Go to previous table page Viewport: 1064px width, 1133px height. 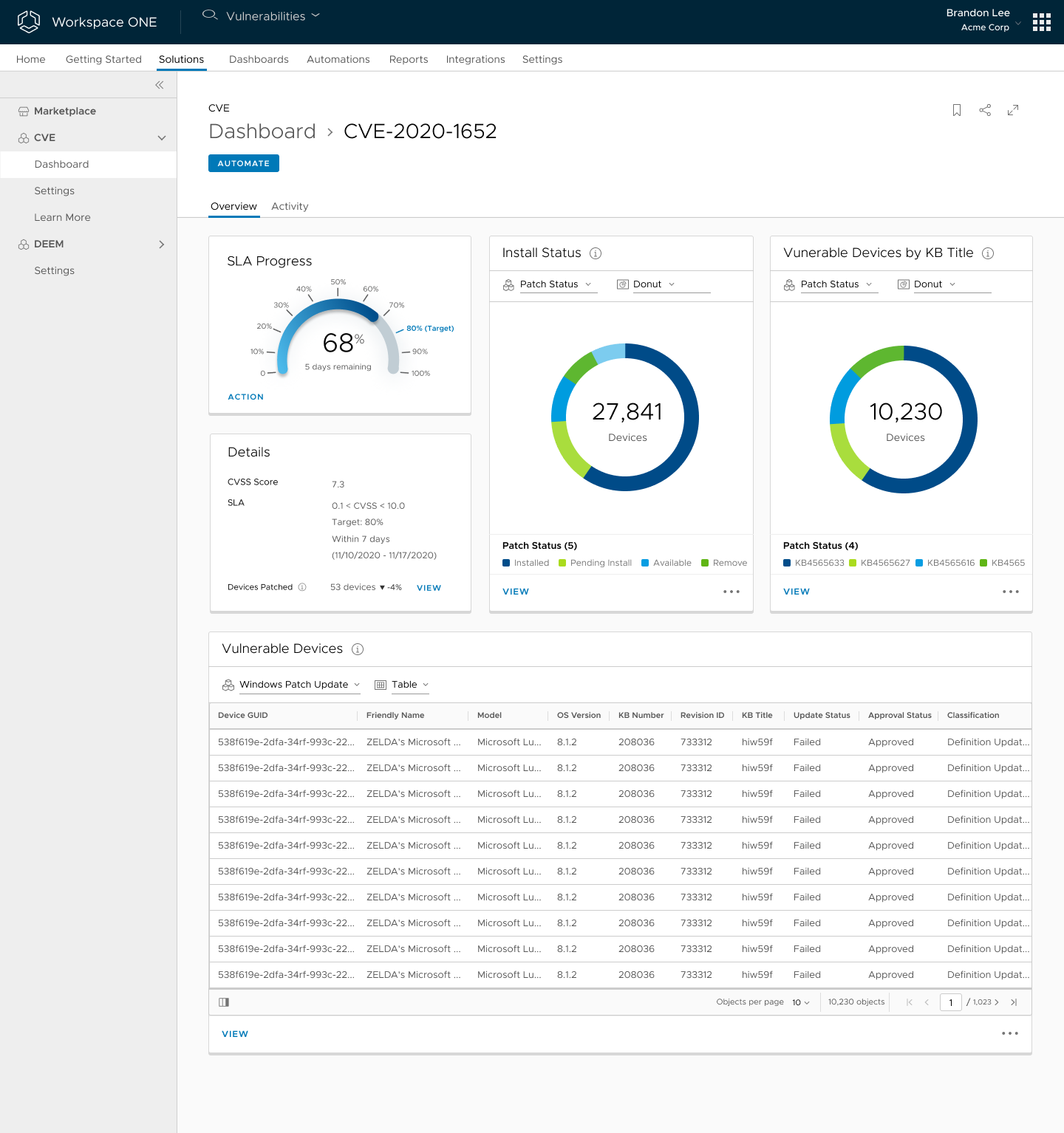point(927,1002)
